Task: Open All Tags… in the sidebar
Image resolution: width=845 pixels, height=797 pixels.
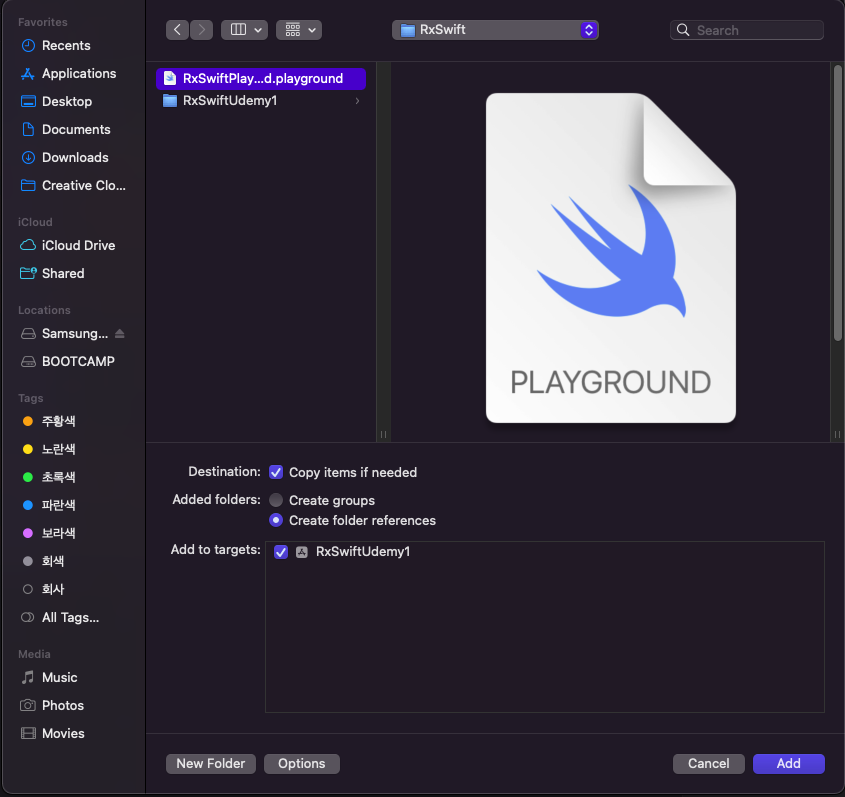Action: coord(70,618)
